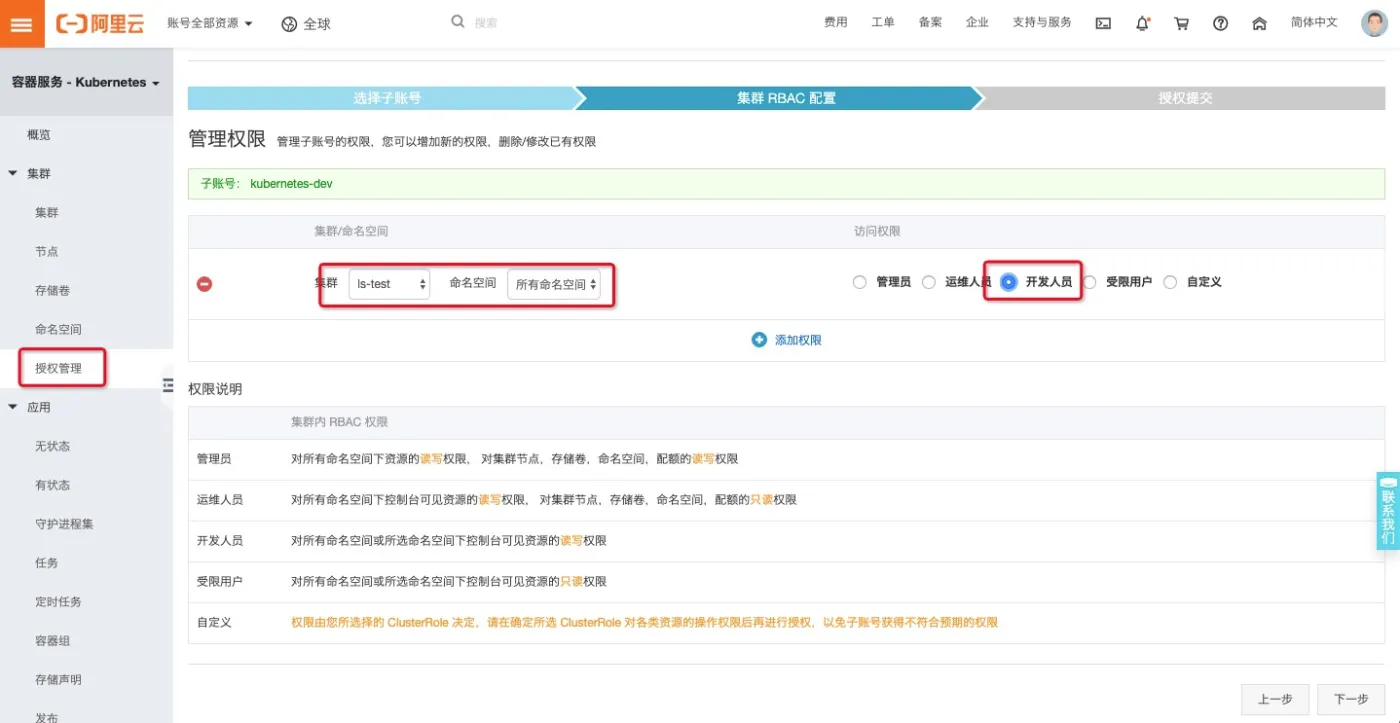Viewport: 1400px width, 723px height.
Task: Collapse the 应用 sidebar section
Action: [x=13, y=407]
